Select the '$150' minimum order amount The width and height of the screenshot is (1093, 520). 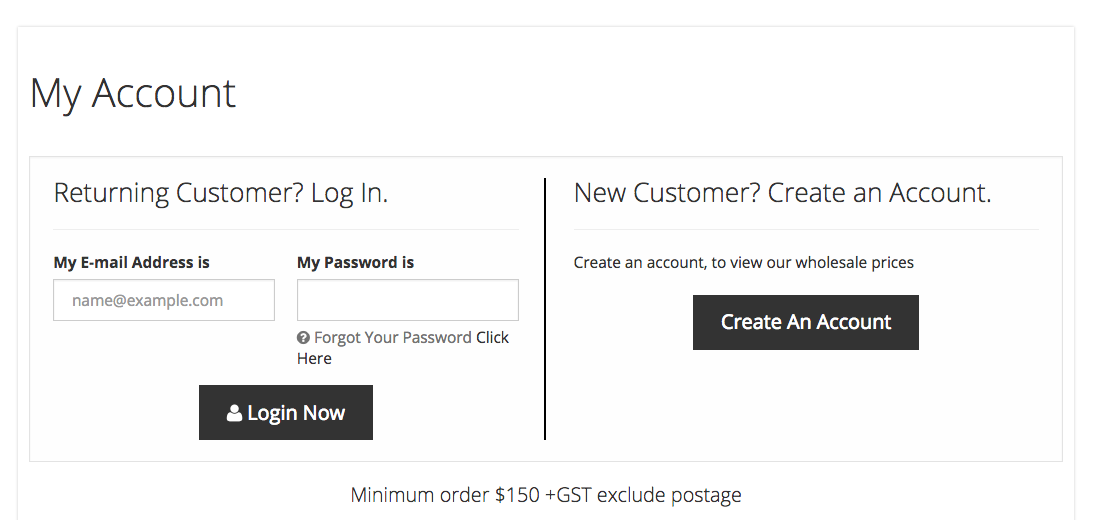coord(517,495)
